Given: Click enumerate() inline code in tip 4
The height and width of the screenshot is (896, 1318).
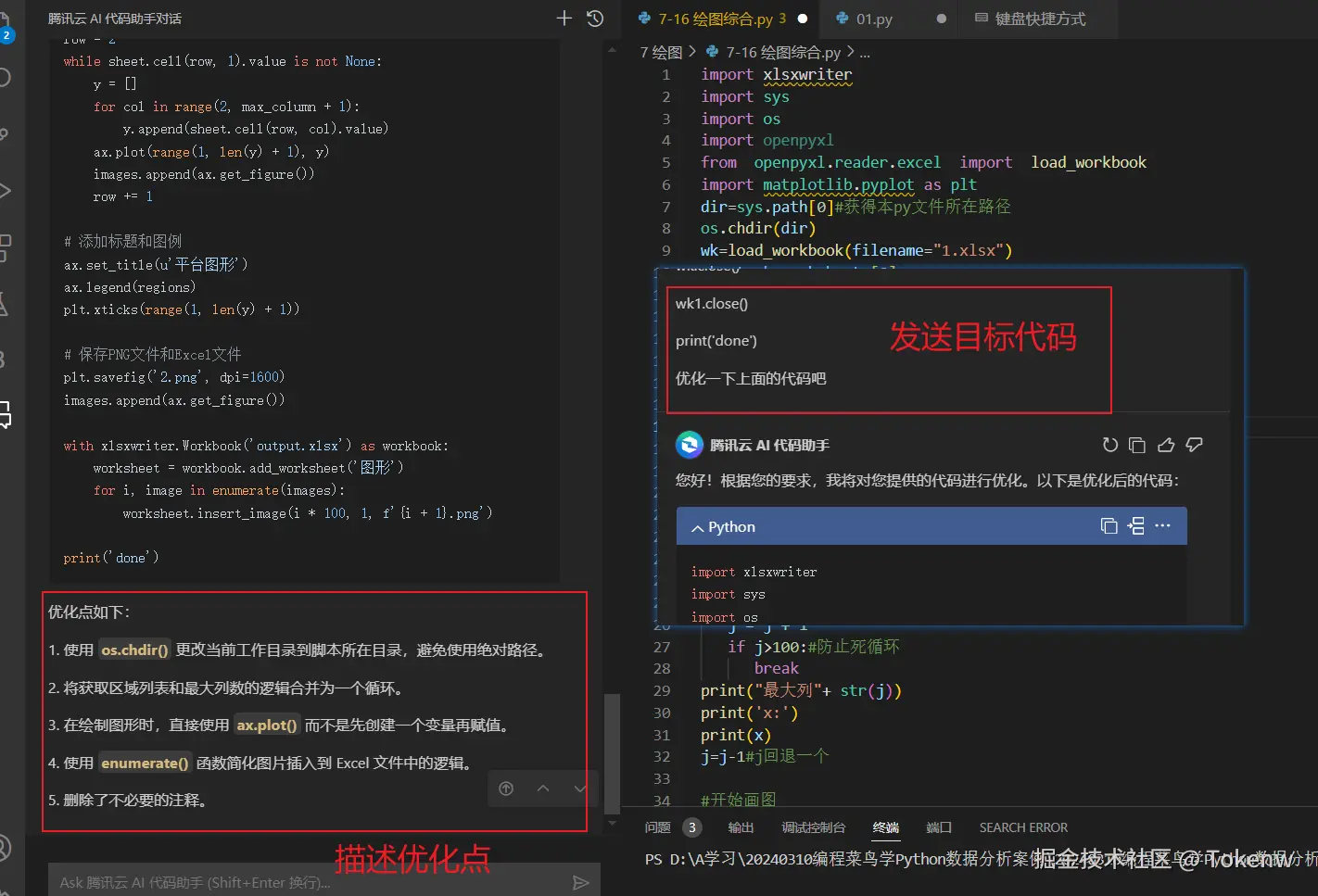Looking at the screenshot, I should point(145,763).
